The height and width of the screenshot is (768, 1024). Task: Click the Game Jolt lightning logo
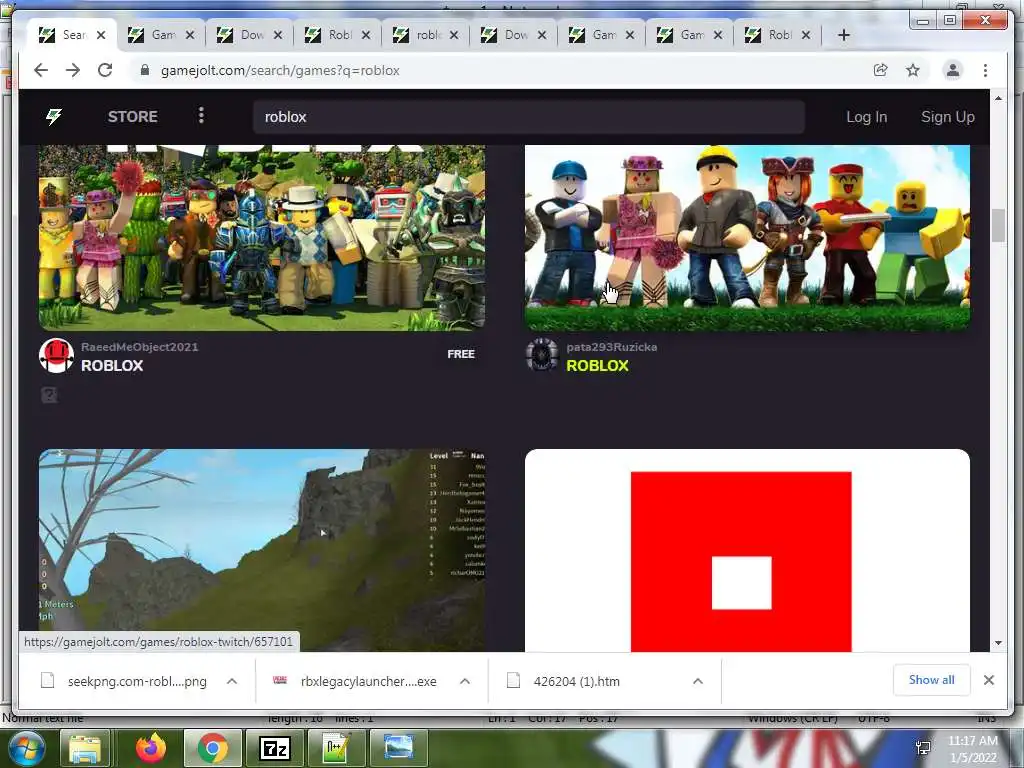coord(54,117)
